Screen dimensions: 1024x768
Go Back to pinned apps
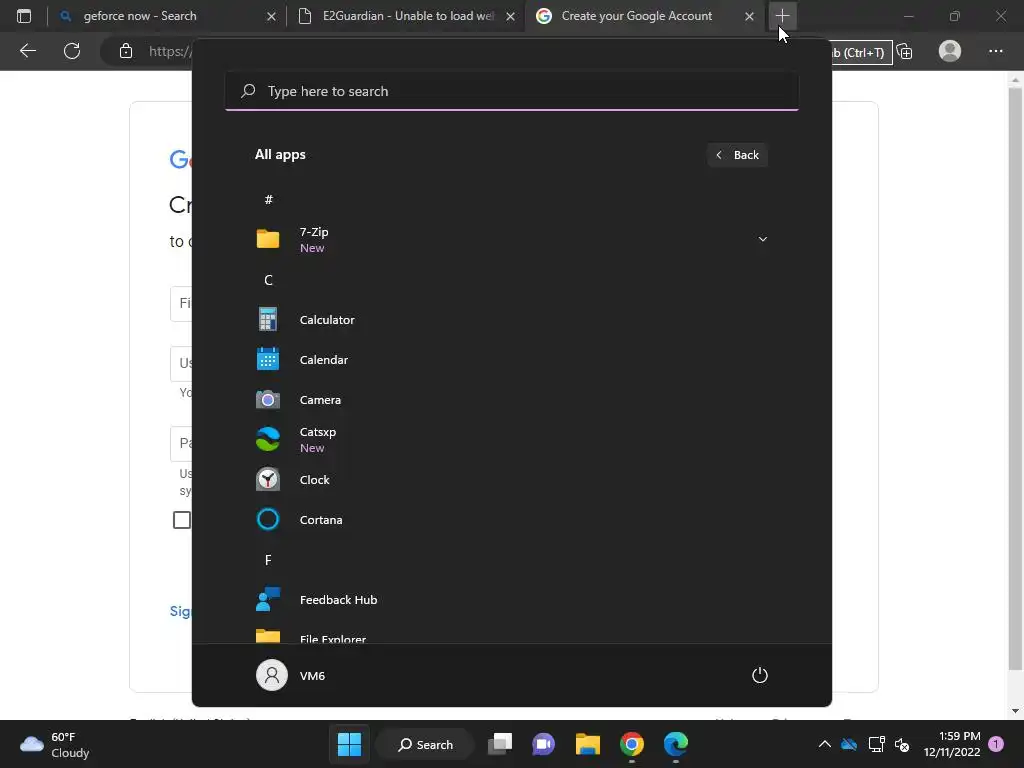(737, 155)
